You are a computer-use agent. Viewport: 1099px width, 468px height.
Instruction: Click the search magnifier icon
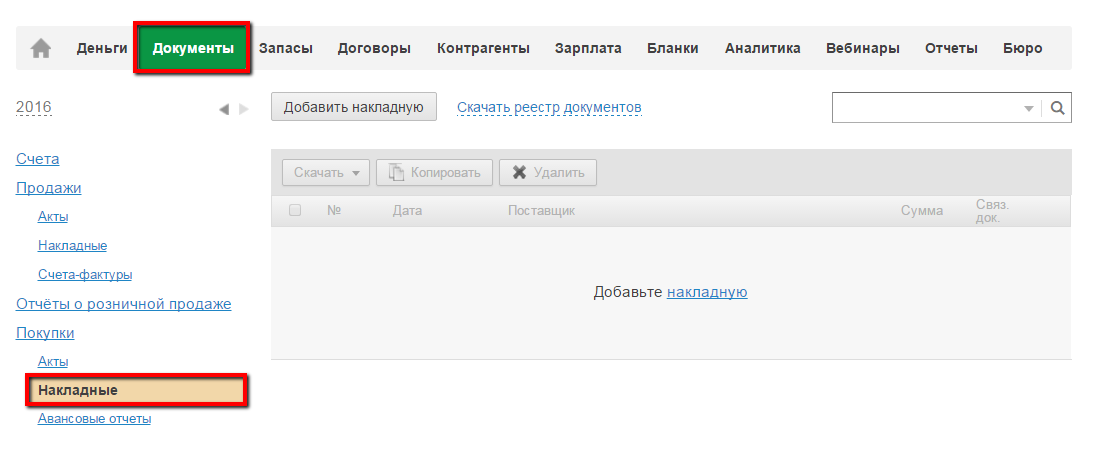1058,108
